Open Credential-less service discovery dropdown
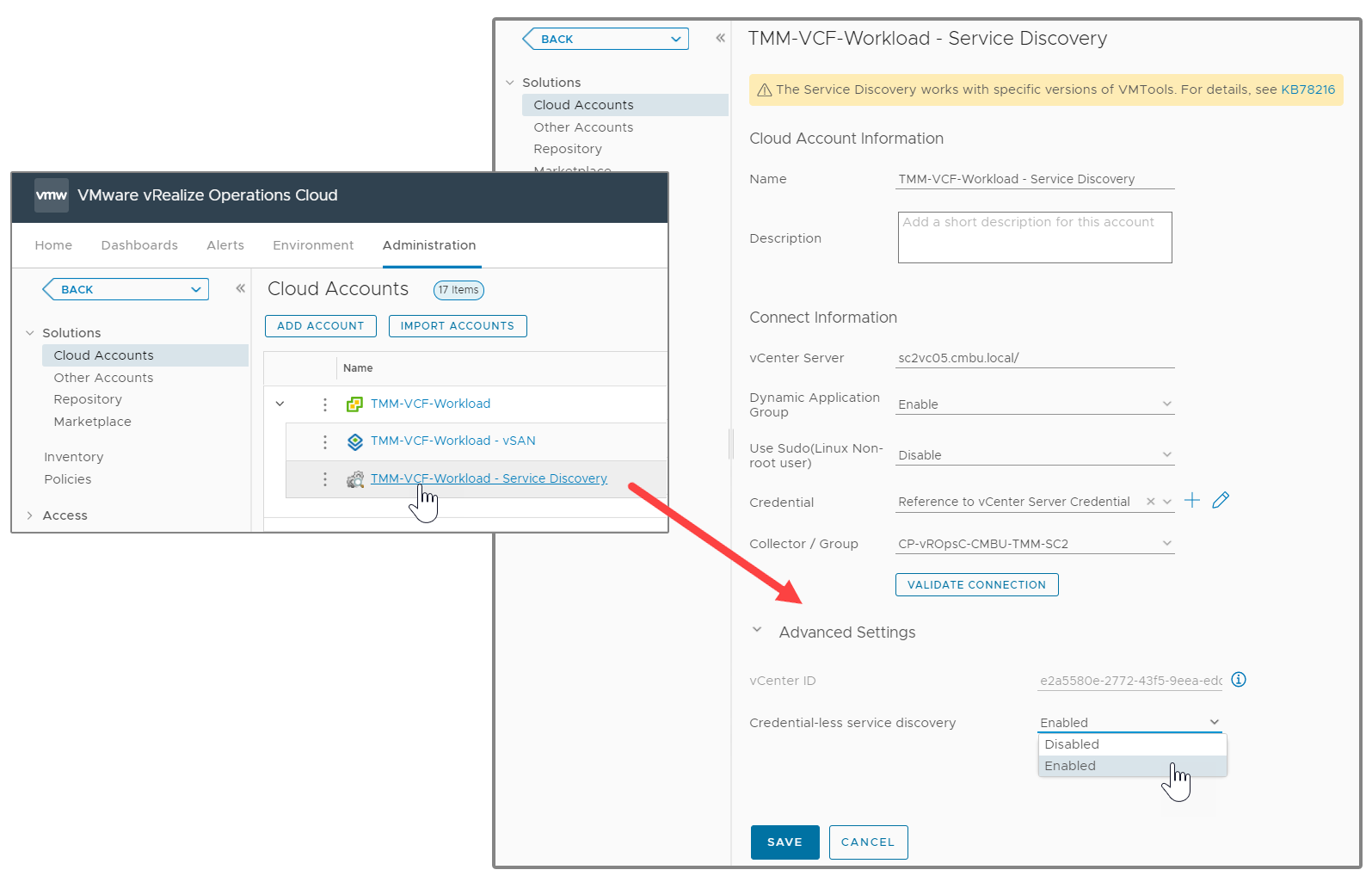 coord(1130,723)
